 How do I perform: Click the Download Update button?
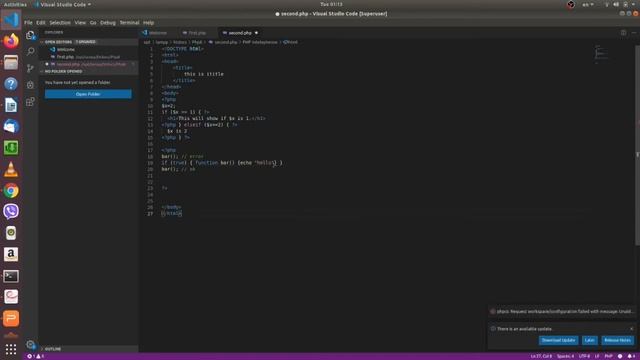(x=558, y=340)
